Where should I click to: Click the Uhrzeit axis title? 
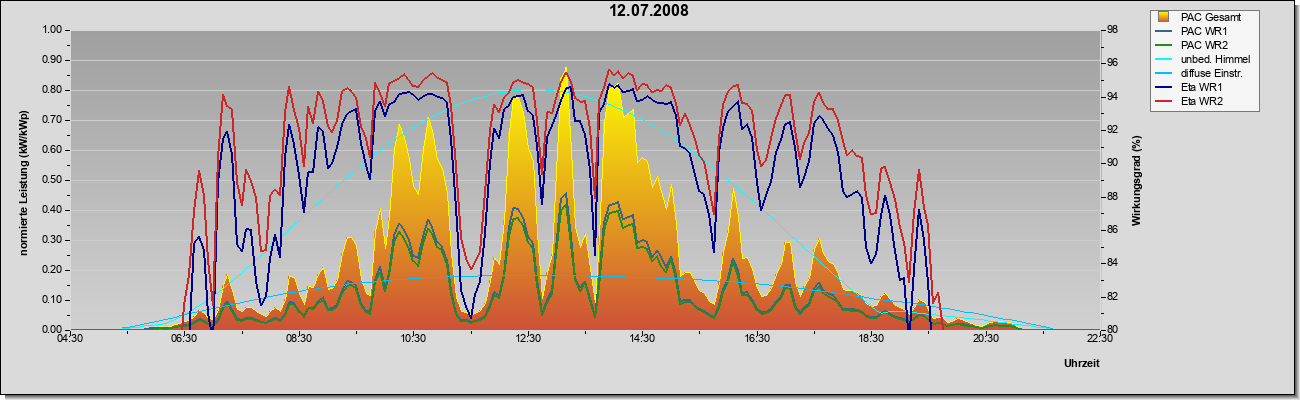(1082, 365)
